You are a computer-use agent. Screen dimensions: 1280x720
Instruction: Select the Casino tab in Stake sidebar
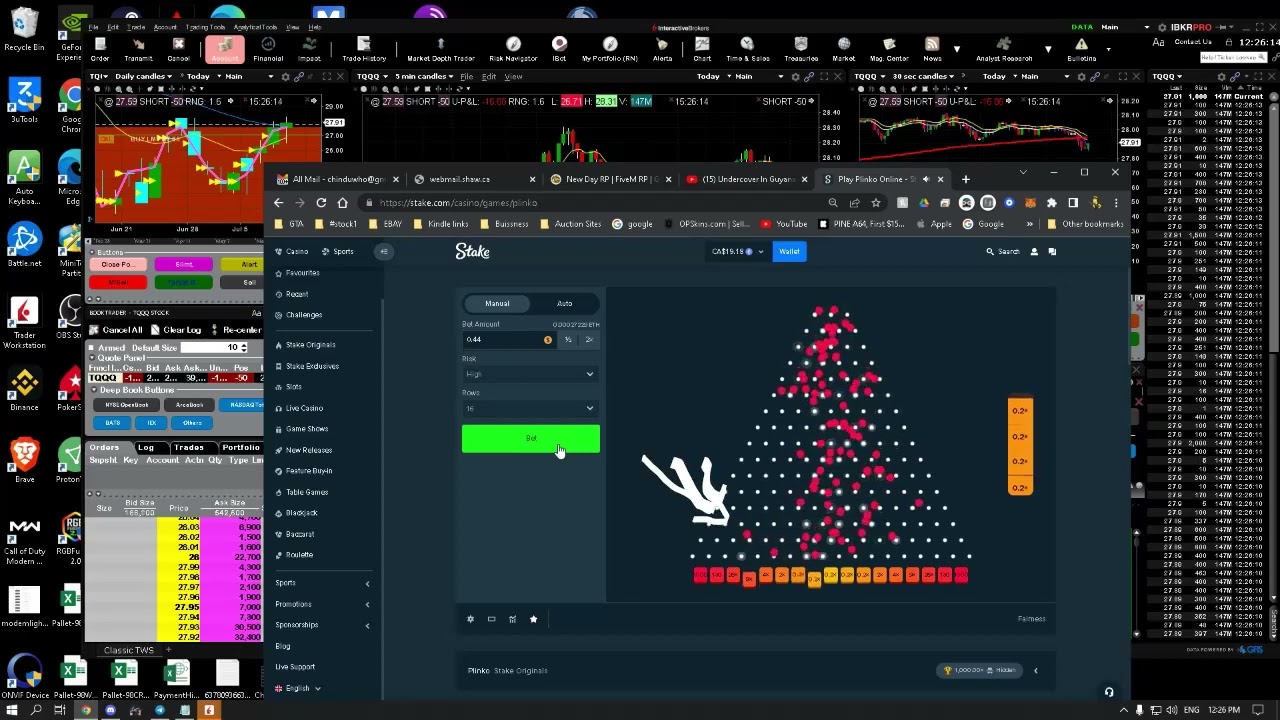(x=292, y=251)
